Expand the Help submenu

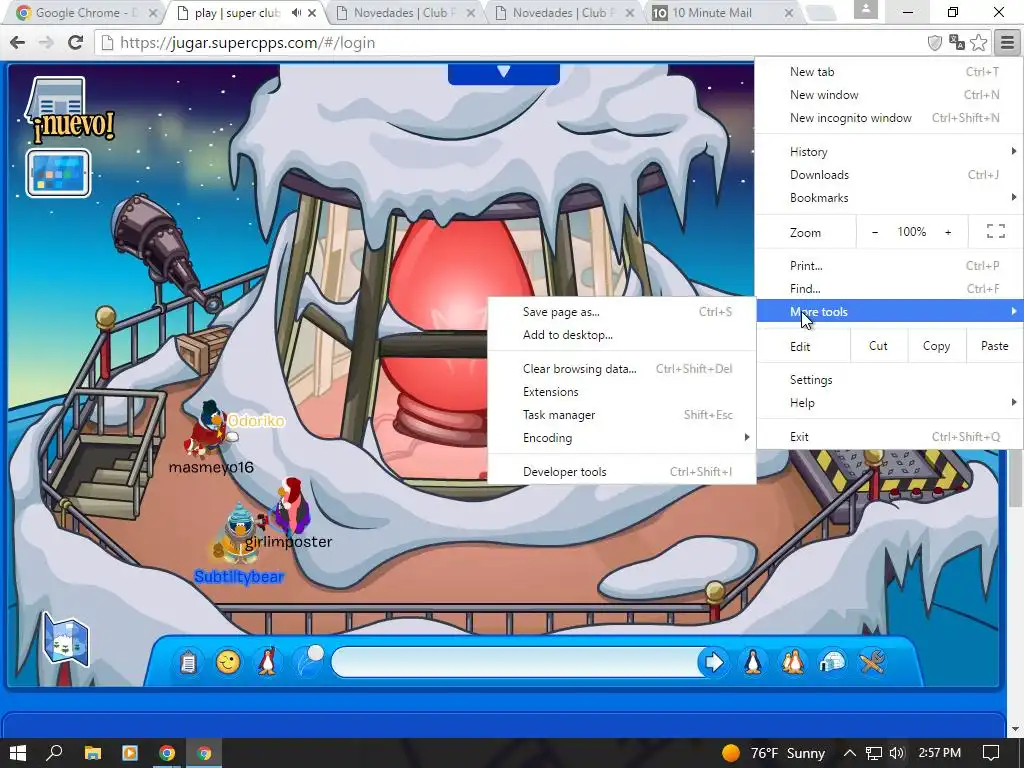pyautogui.click(x=889, y=403)
